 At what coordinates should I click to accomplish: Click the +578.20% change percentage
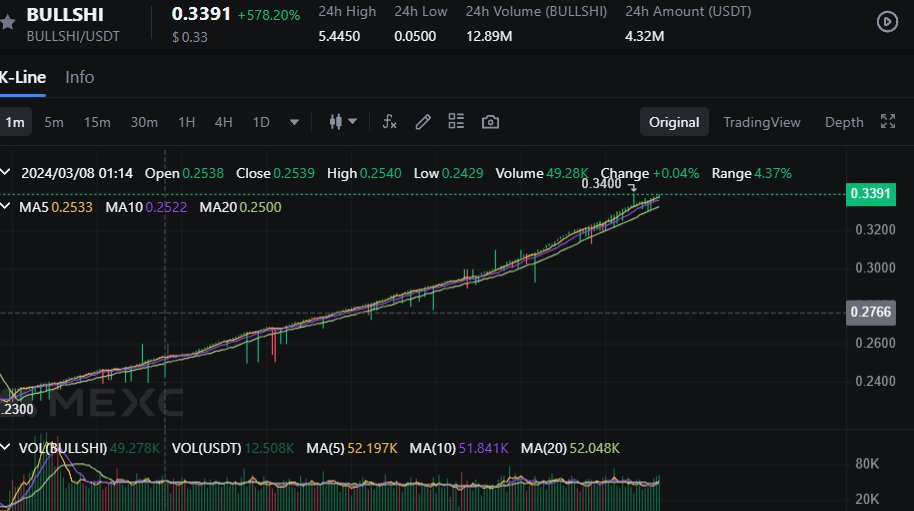[x=269, y=15]
